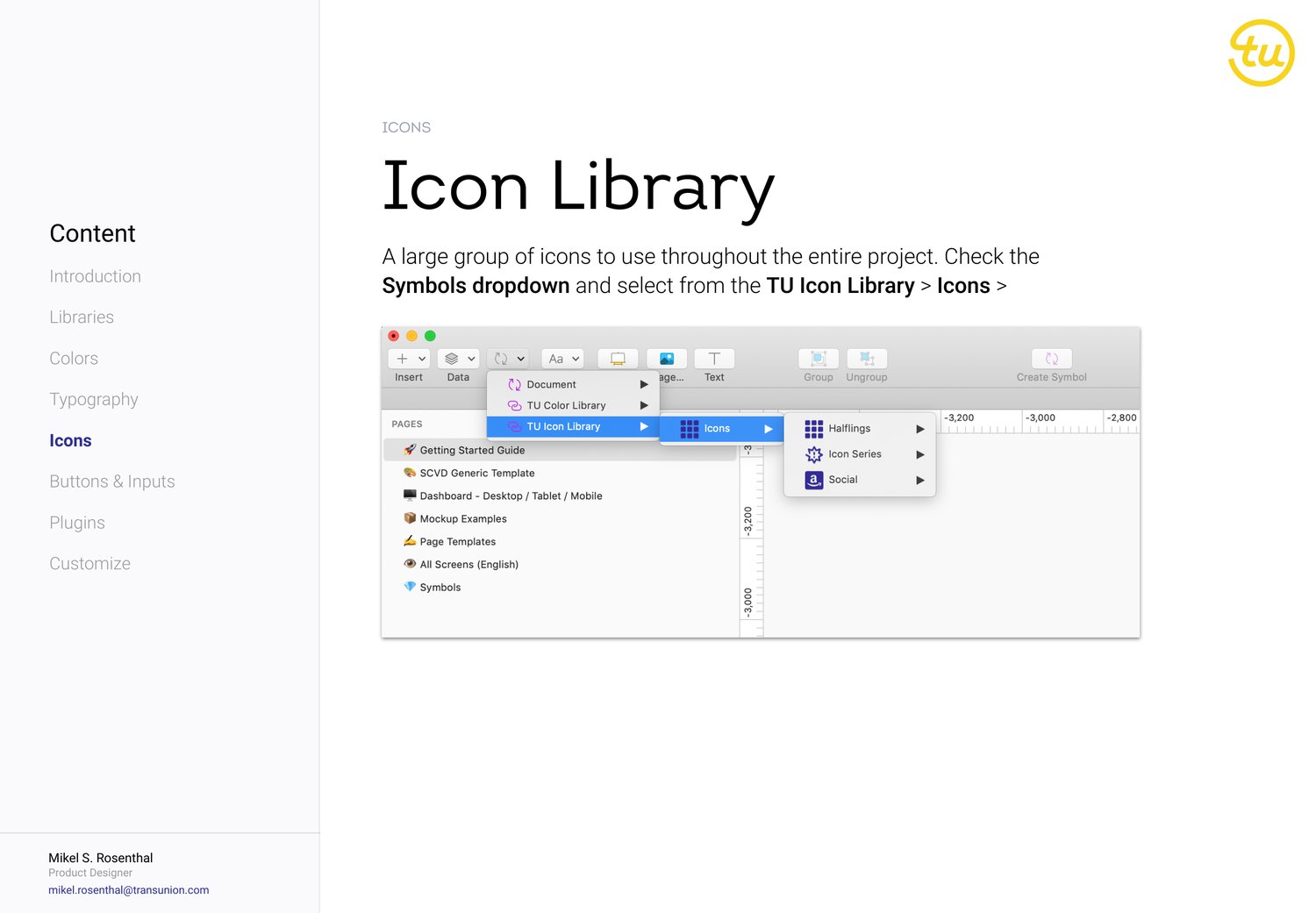Click the monitor icon for Dashboard page
Viewport: 1316px width, 913px height.
point(410,496)
